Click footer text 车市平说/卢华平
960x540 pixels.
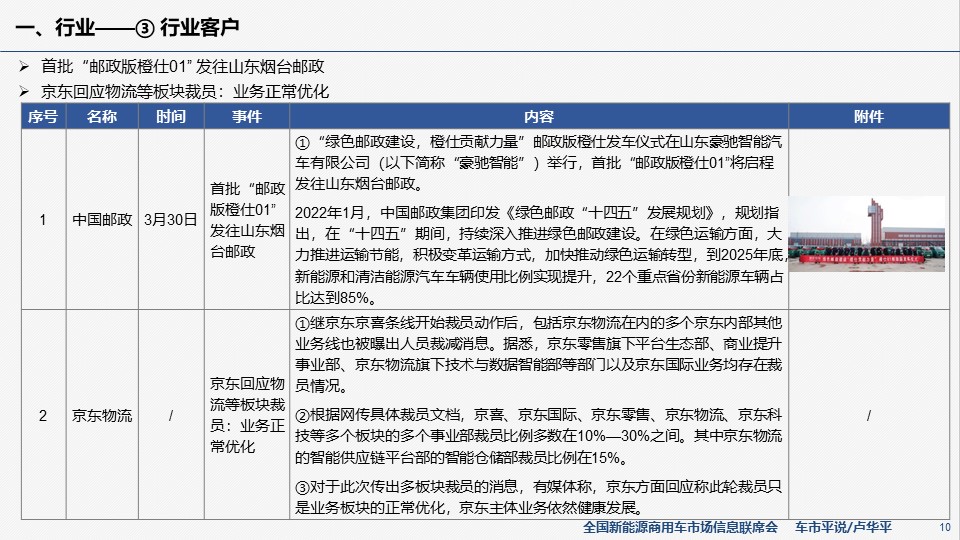(x=843, y=527)
